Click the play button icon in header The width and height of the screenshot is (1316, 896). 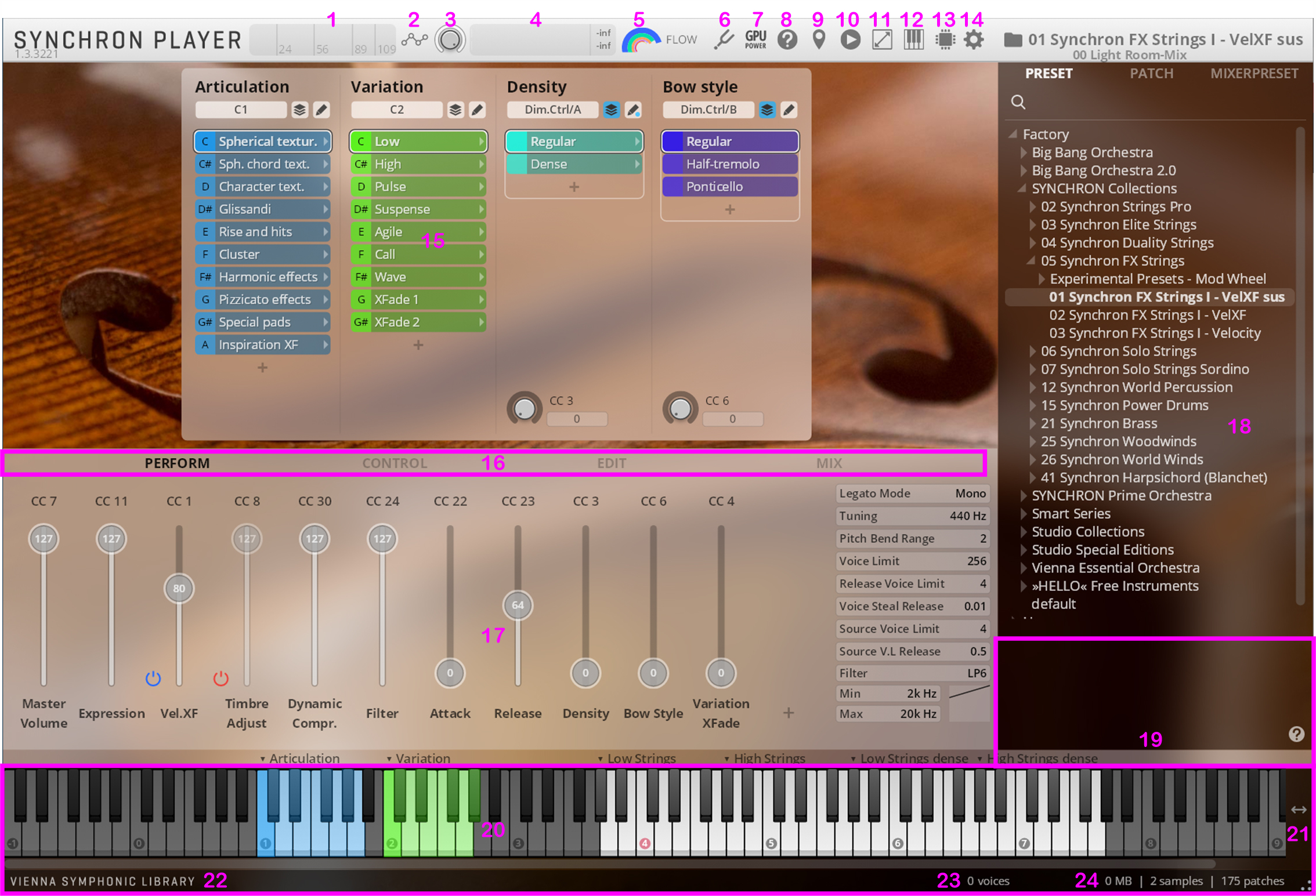(850, 39)
